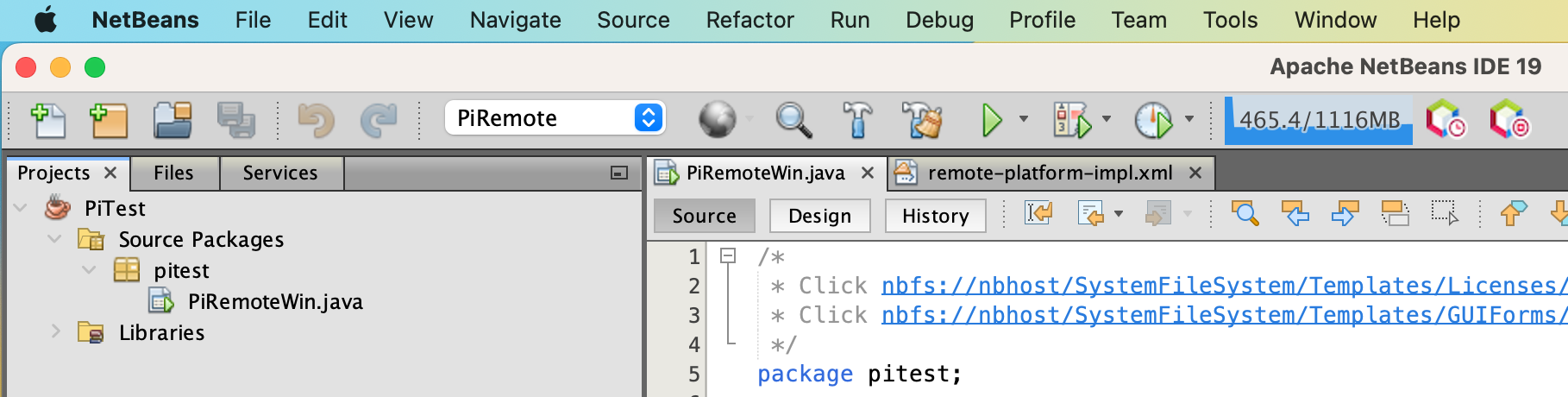The image size is (1568, 397).
Task: Switch to Design view
Action: (819, 216)
